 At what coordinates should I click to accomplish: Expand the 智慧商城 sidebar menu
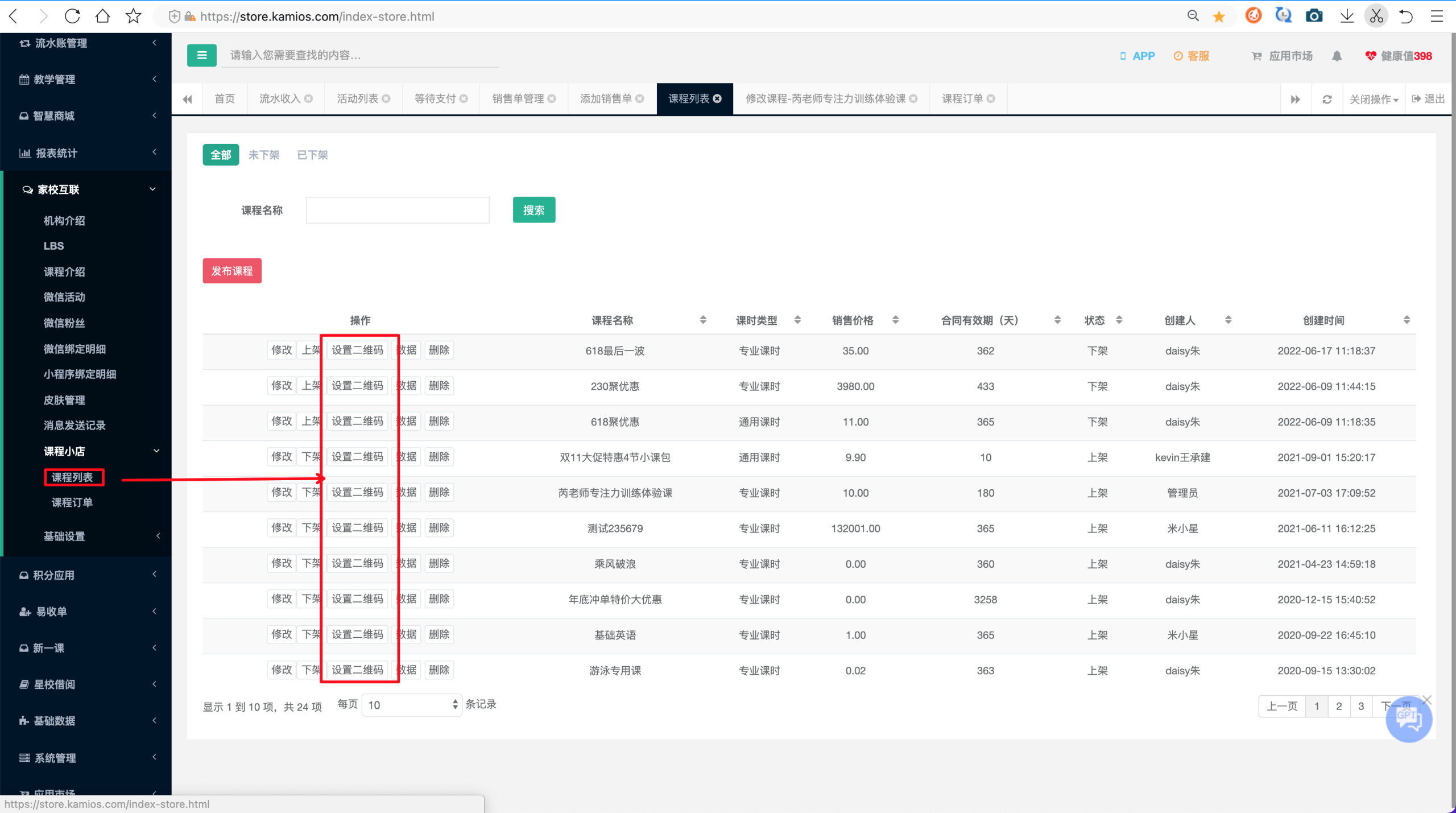86,115
